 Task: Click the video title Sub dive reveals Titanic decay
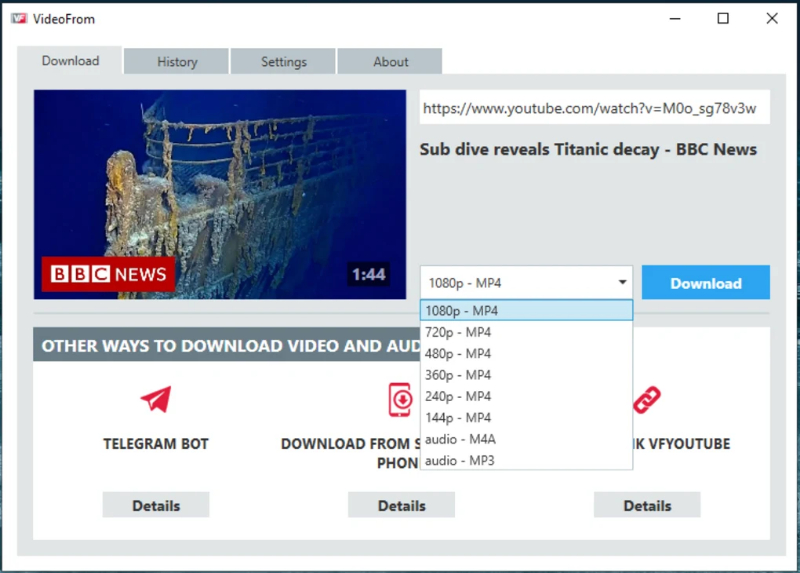pyautogui.click(x=588, y=150)
